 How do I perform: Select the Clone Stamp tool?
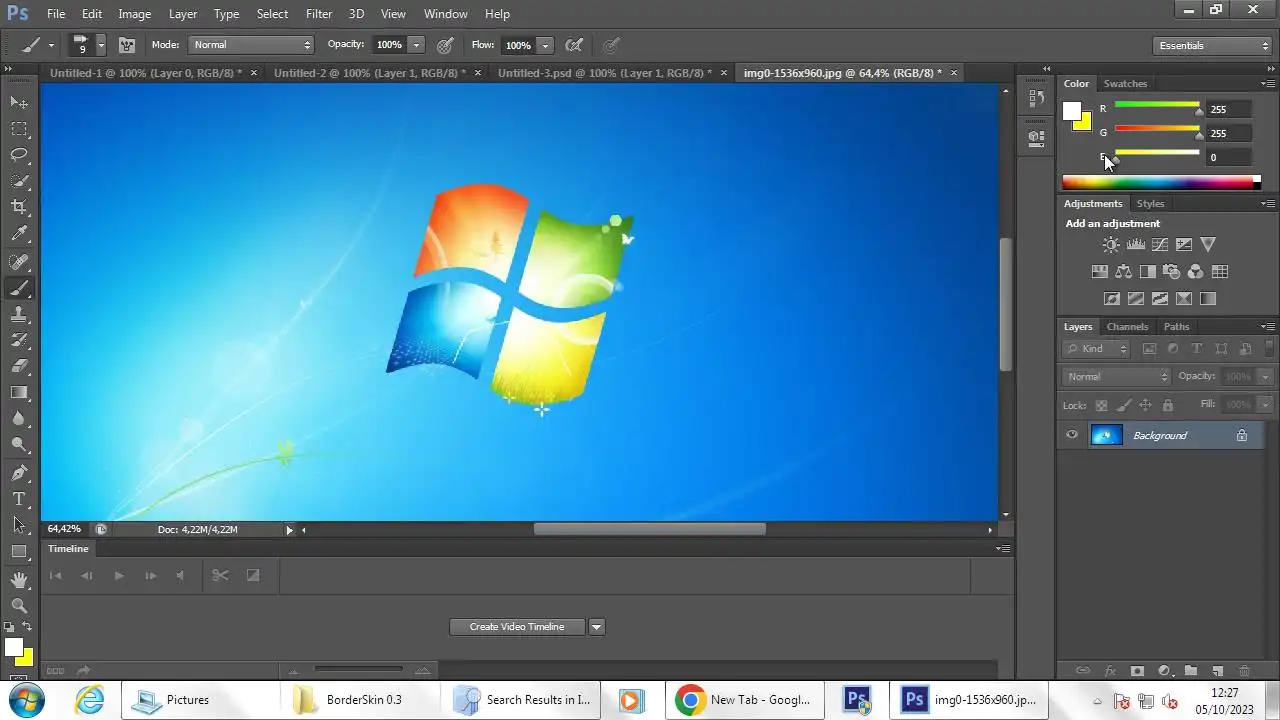pyautogui.click(x=19, y=314)
